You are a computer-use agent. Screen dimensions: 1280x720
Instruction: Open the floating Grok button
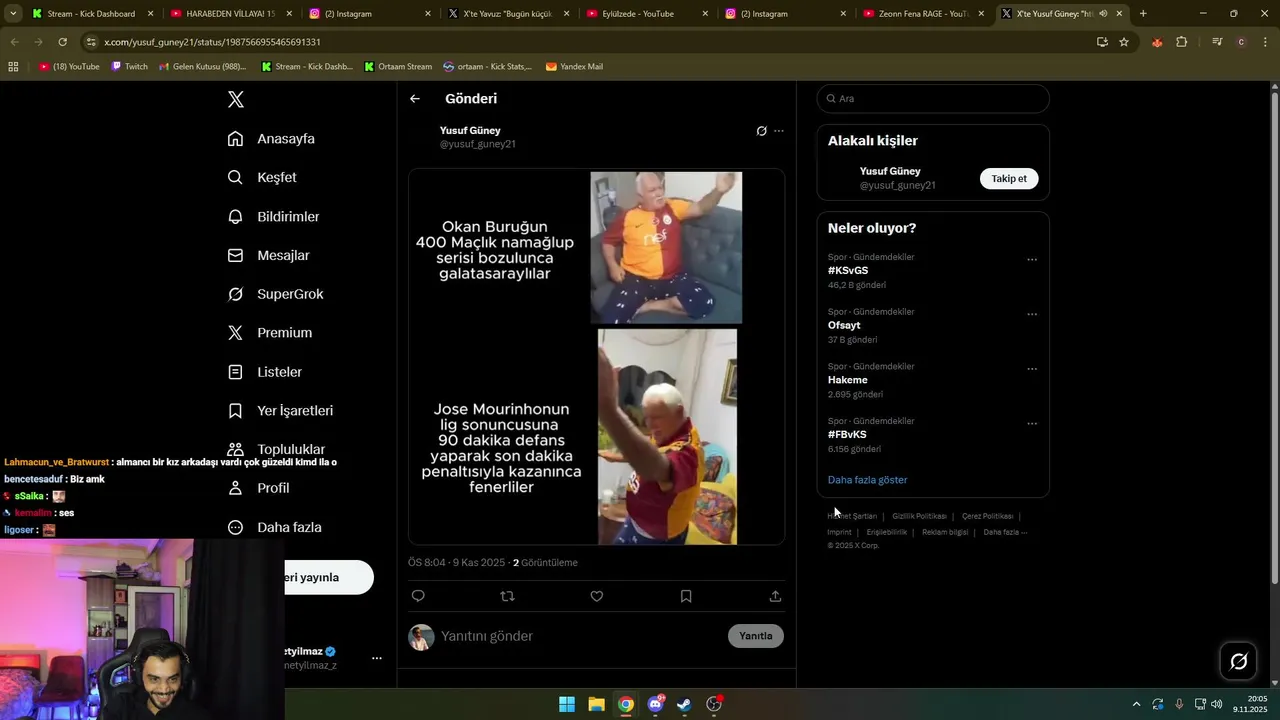point(1238,661)
